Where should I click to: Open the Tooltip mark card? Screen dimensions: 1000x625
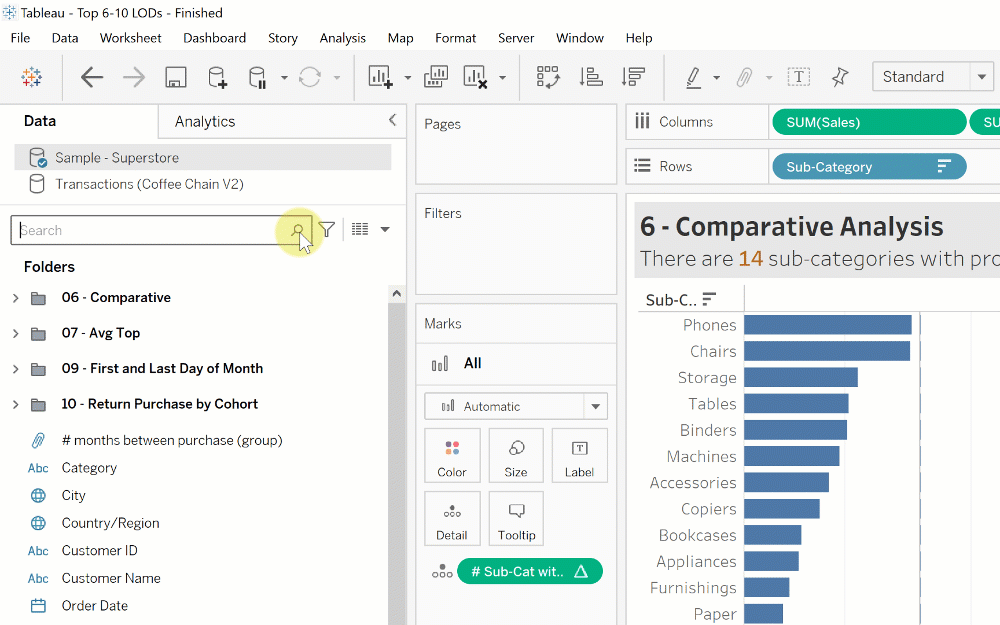tap(516, 518)
